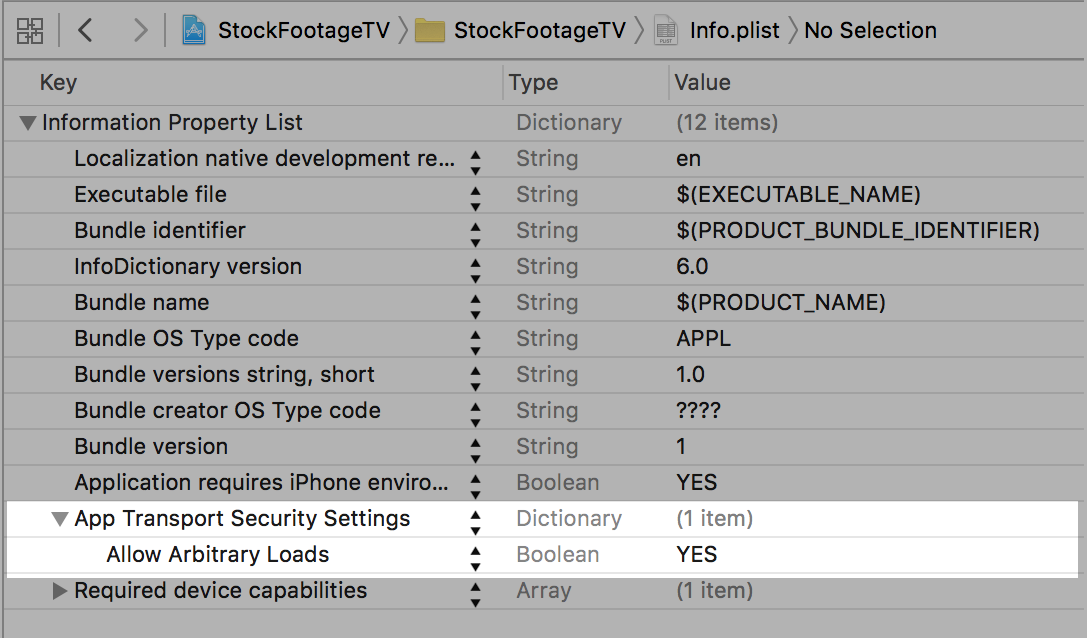Viewport: 1087px width, 638px height.
Task: Open key stepper for InfoDictionary version
Action: pos(476,270)
